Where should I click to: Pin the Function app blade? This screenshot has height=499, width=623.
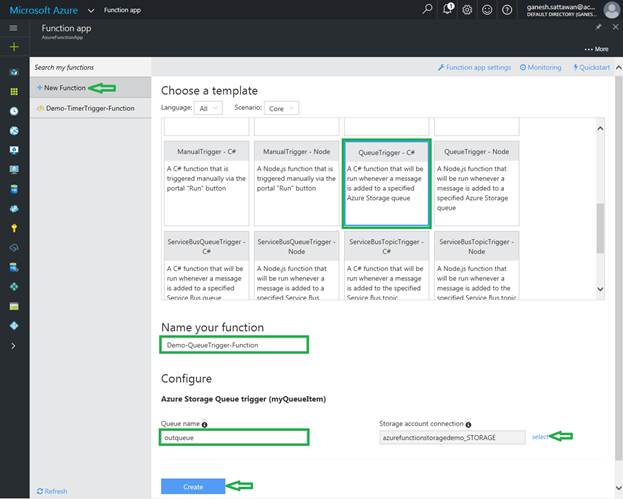(598, 28)
